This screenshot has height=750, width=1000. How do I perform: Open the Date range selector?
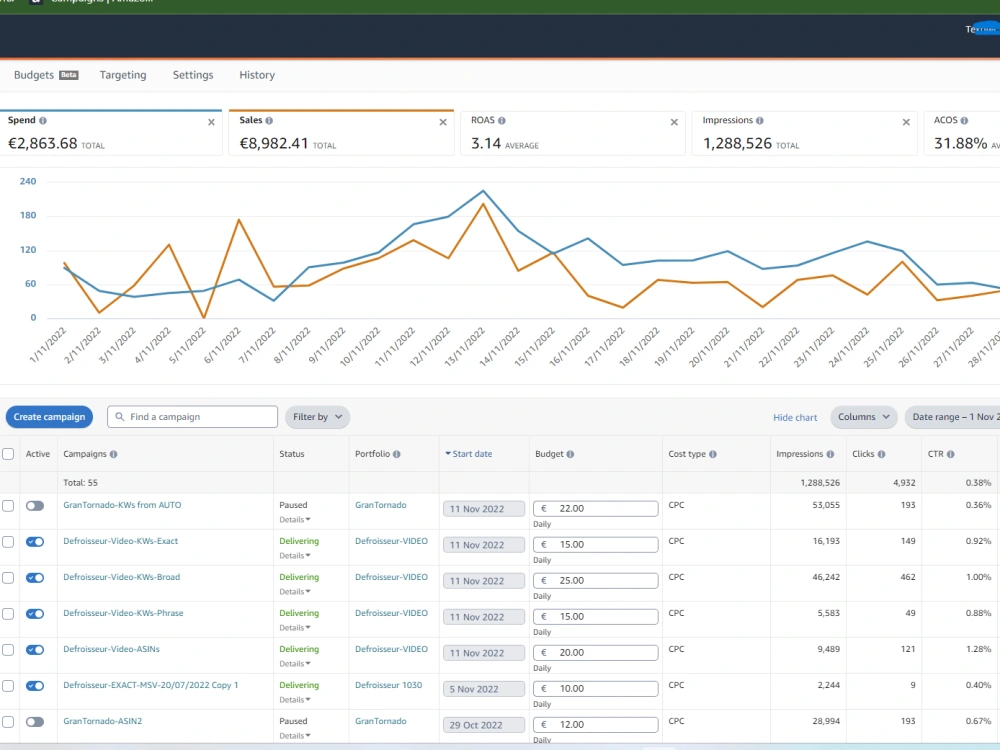[x=953, y=417]
